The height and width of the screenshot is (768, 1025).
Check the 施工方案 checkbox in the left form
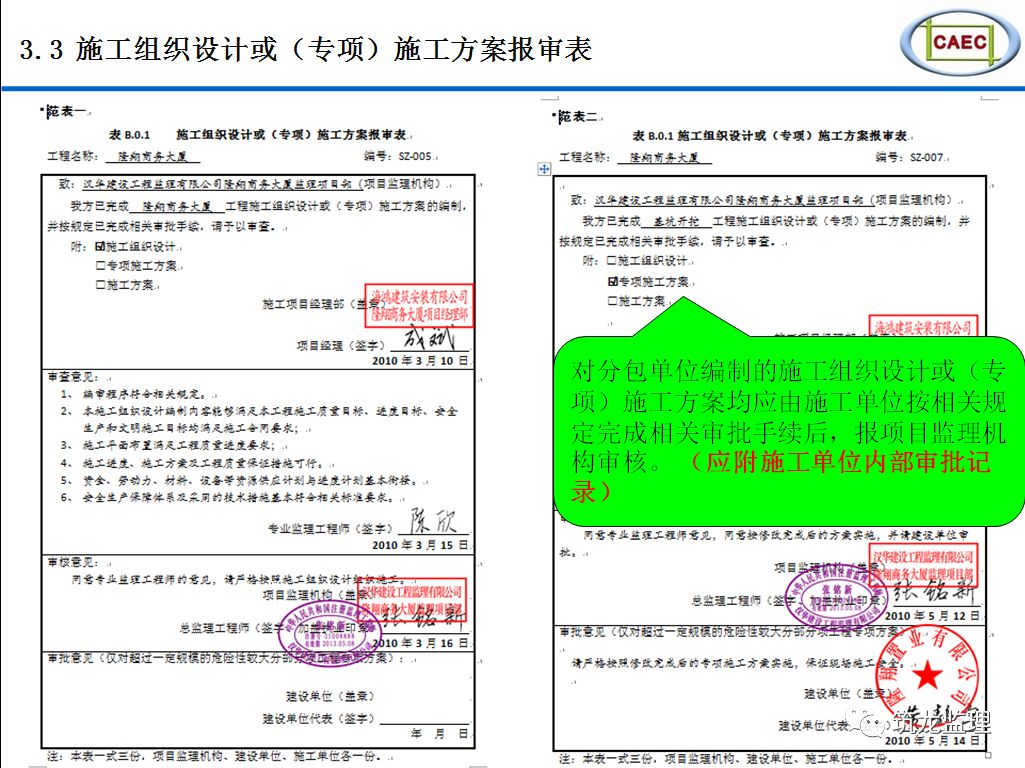[100, 284]
